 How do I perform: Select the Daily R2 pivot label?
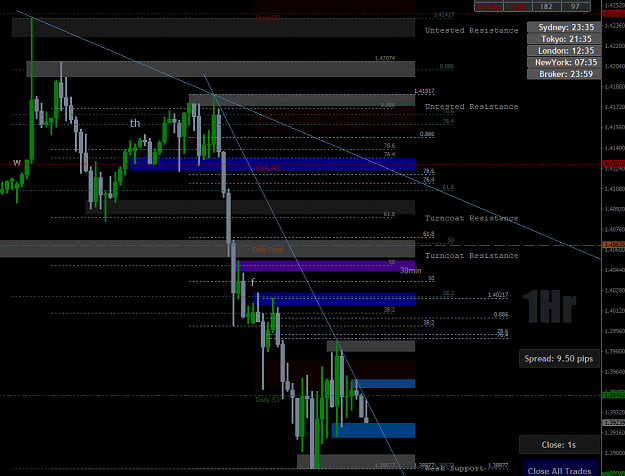[x=268, y=18]
